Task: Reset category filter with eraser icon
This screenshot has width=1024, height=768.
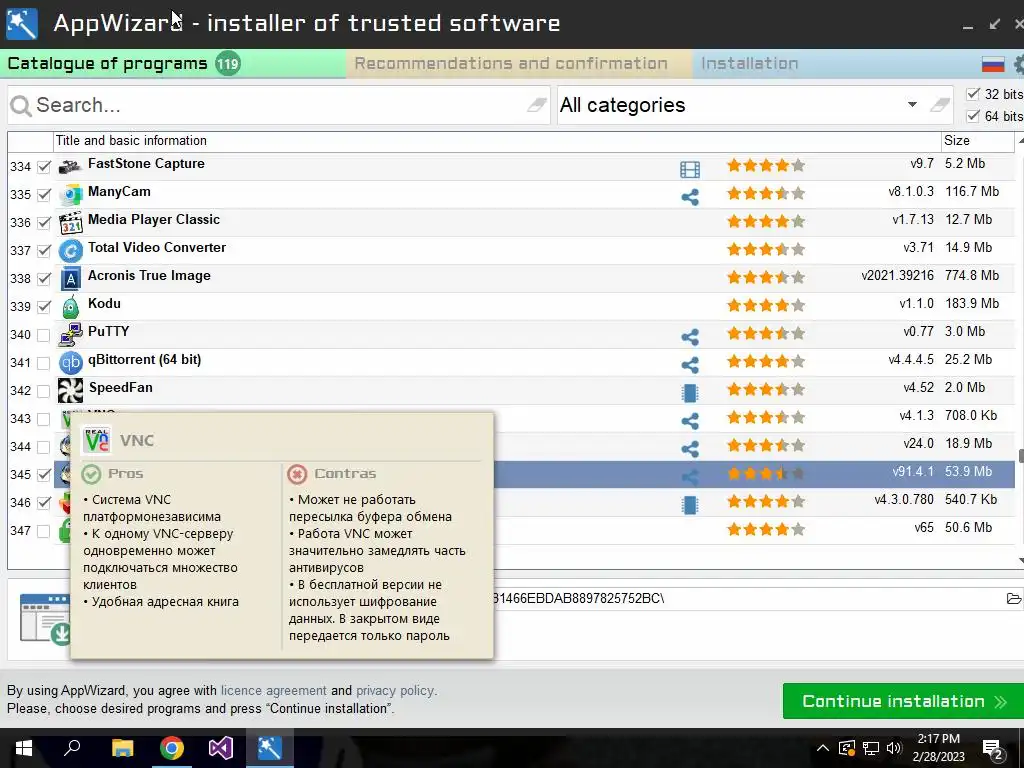Action: pos(940,105)
